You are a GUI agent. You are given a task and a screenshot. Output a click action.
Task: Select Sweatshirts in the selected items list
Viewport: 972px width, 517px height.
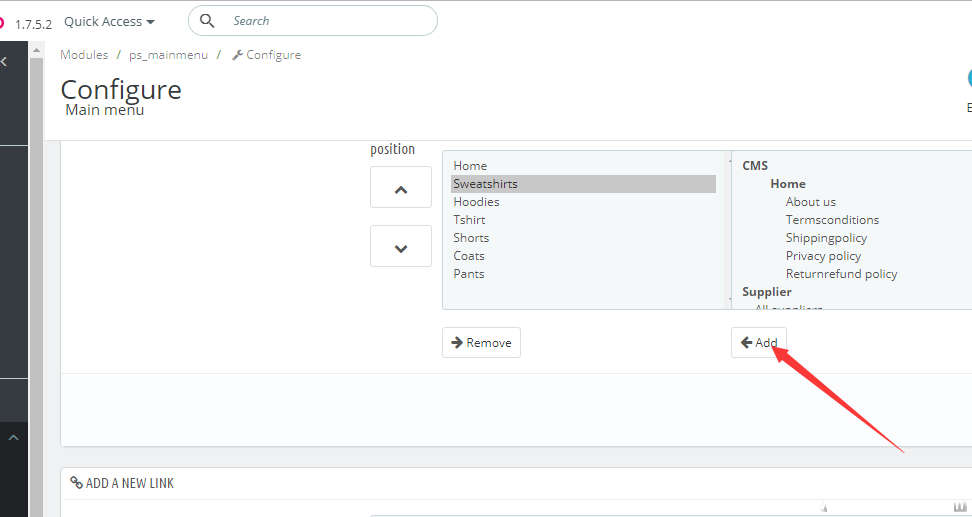[x=583, y=183]
